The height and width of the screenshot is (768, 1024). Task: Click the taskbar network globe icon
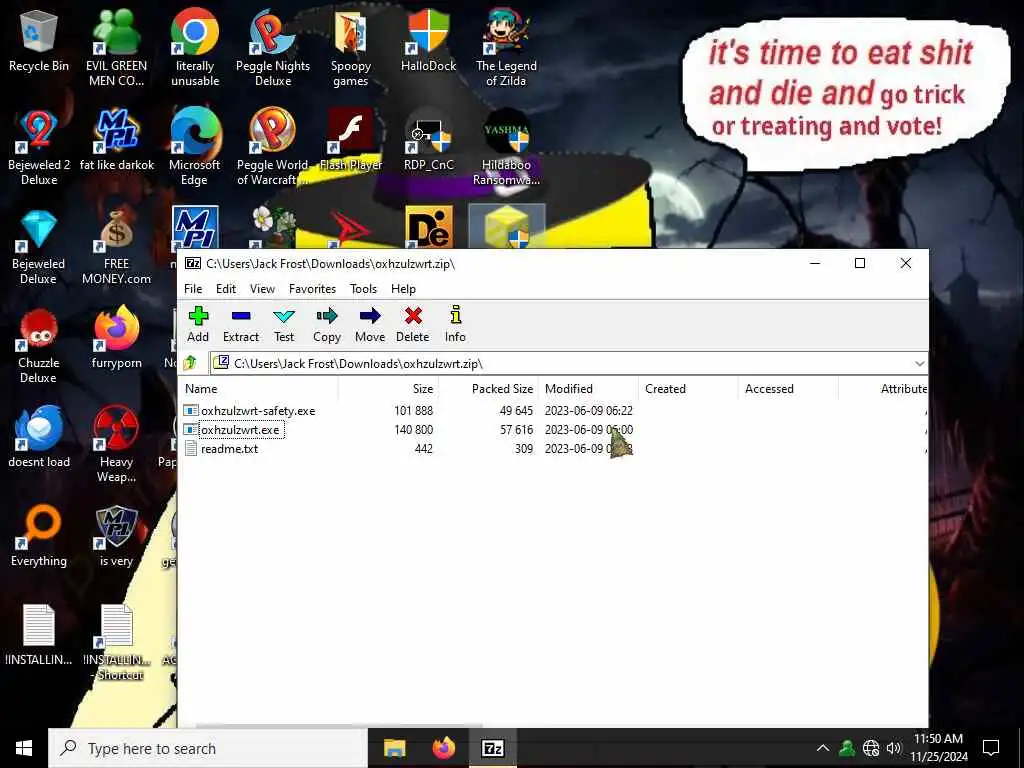[x=871, y=748]
